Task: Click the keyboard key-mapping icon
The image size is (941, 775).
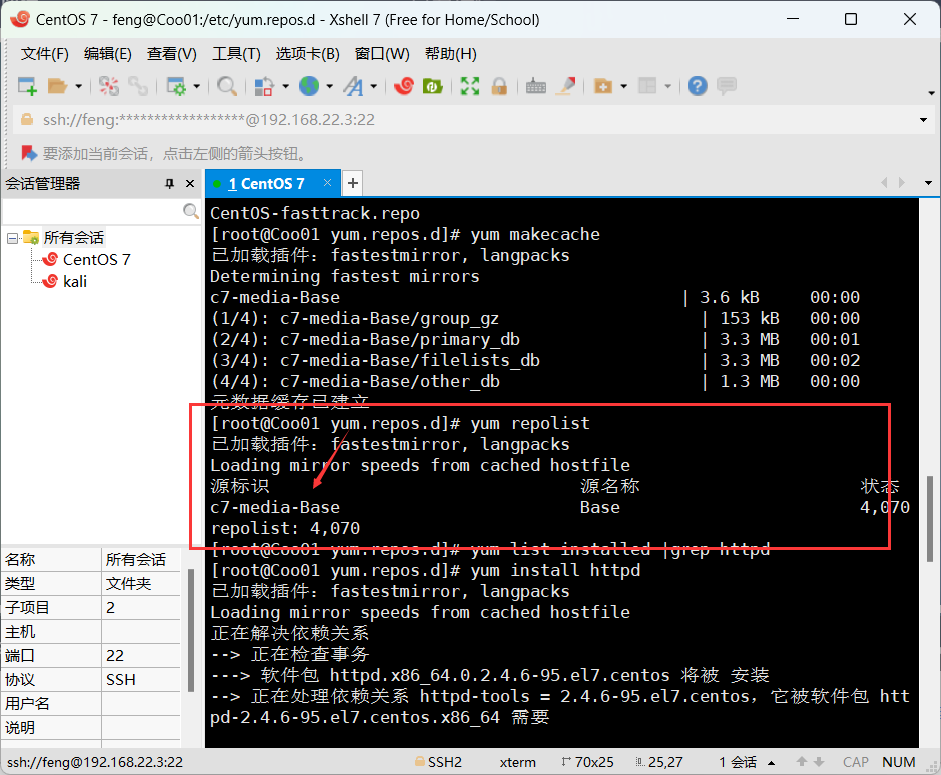Action: 536,86
